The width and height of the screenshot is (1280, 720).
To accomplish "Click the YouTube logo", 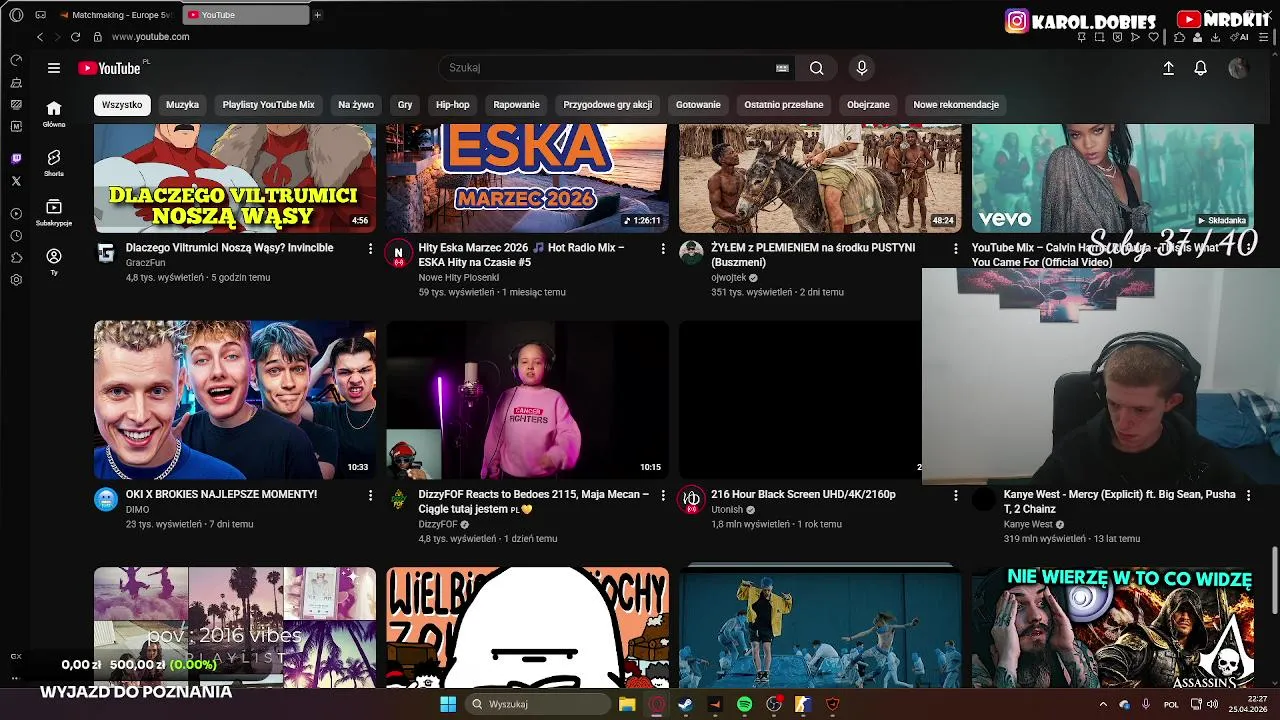I will (x=110, y=68).
